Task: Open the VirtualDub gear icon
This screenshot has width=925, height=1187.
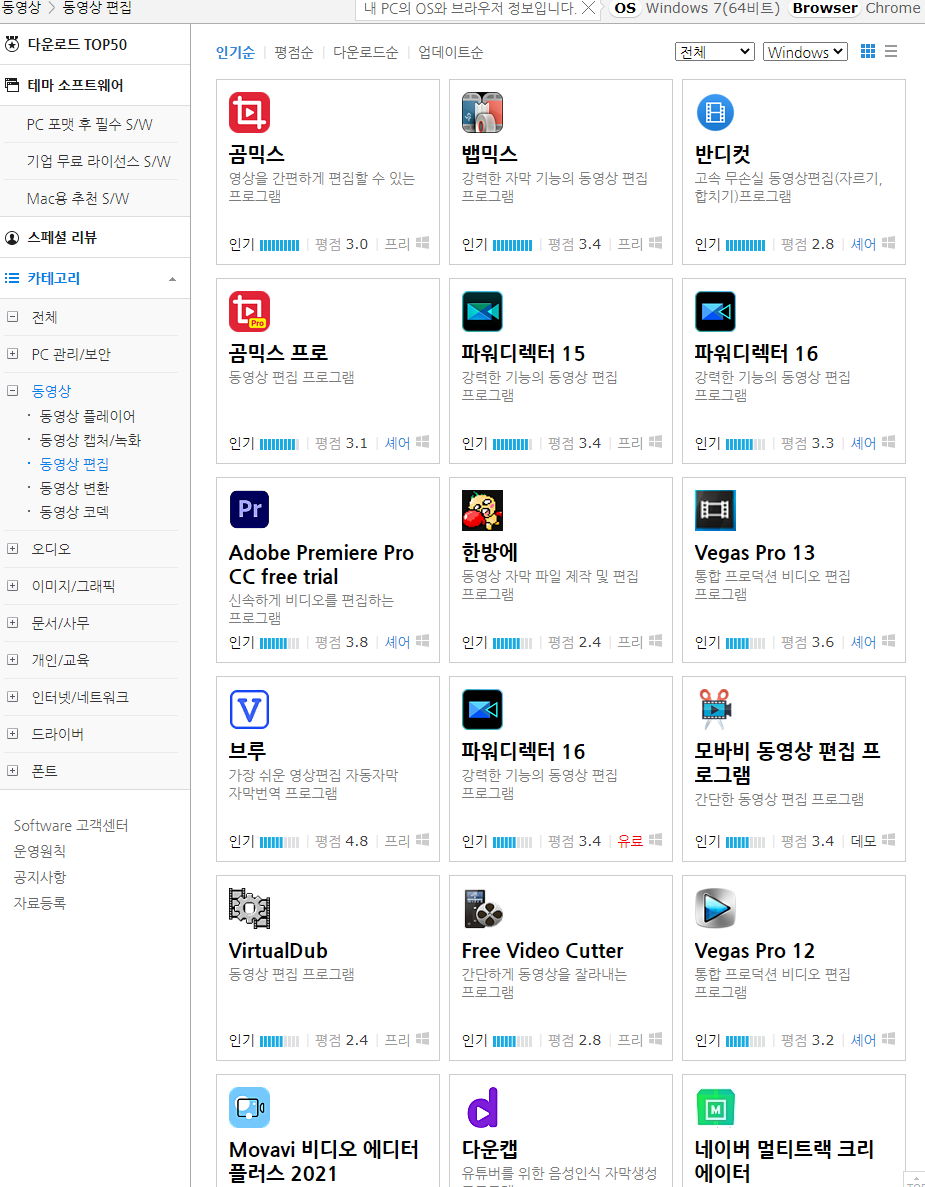Action: 249,908
